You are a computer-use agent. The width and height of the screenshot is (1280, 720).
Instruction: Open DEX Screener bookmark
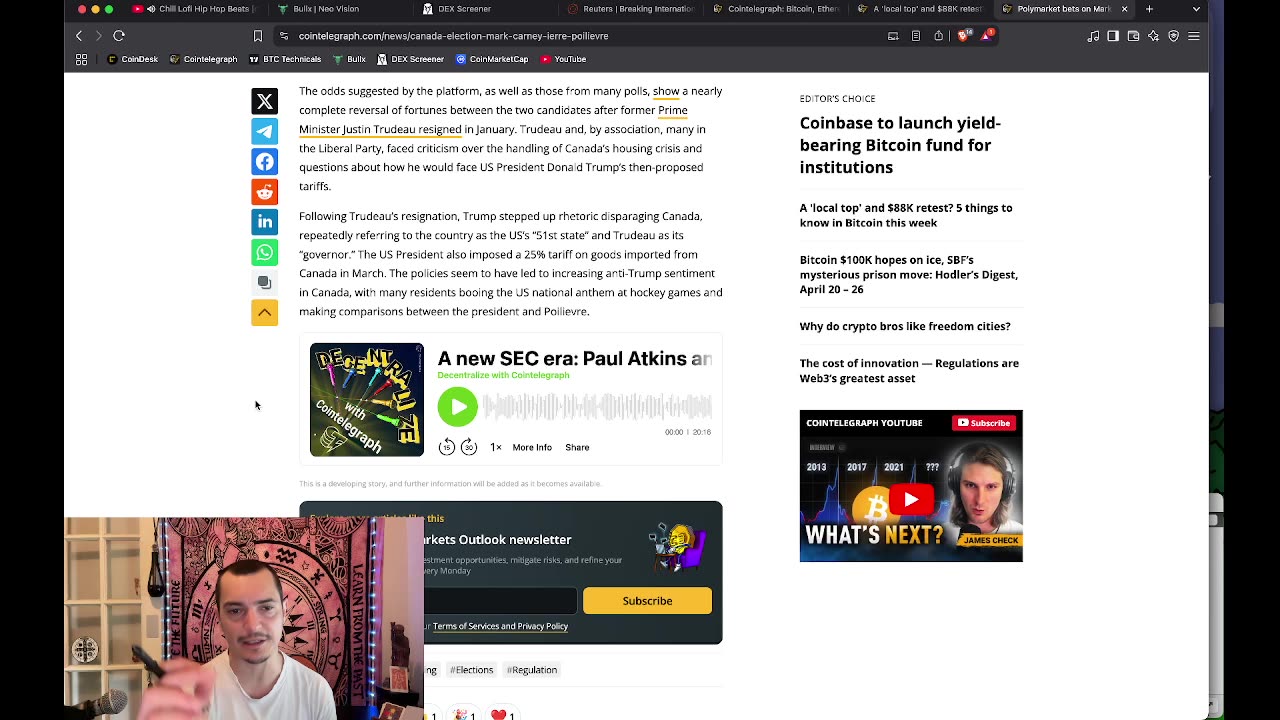[410, 59]
